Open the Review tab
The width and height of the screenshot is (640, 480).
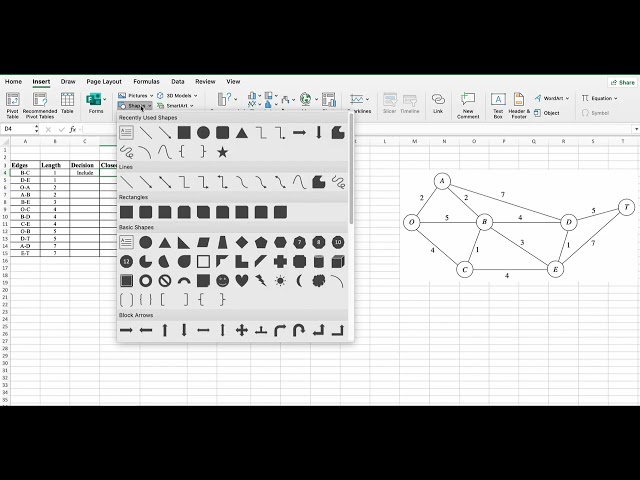pos(205,82)
